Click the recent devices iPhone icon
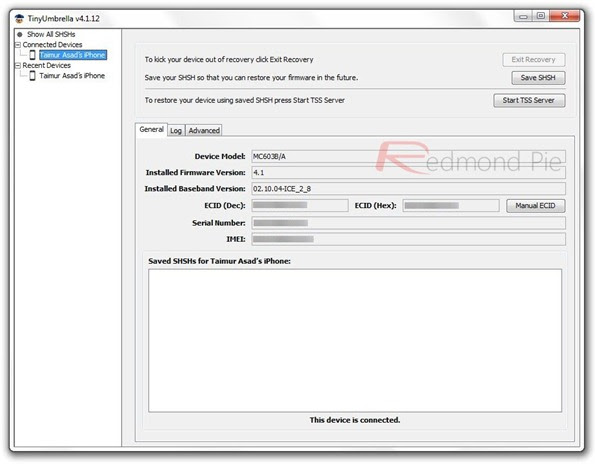Screen dimensions: 595x464 click(32, 76)
